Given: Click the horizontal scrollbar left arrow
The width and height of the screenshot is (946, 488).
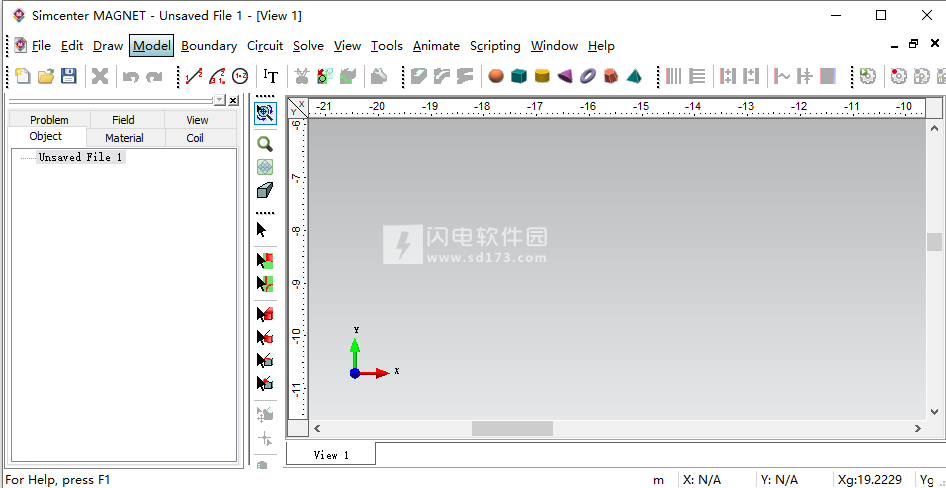Looking at the screenshot, I should 317,428.
